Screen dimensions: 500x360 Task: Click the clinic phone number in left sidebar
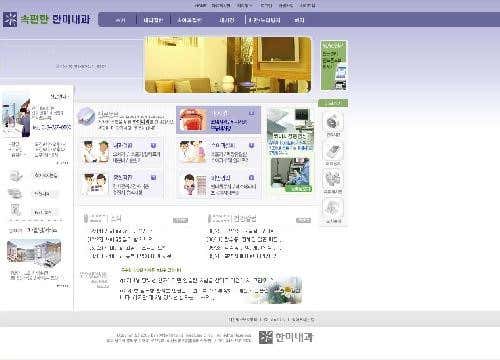point(52,127)
